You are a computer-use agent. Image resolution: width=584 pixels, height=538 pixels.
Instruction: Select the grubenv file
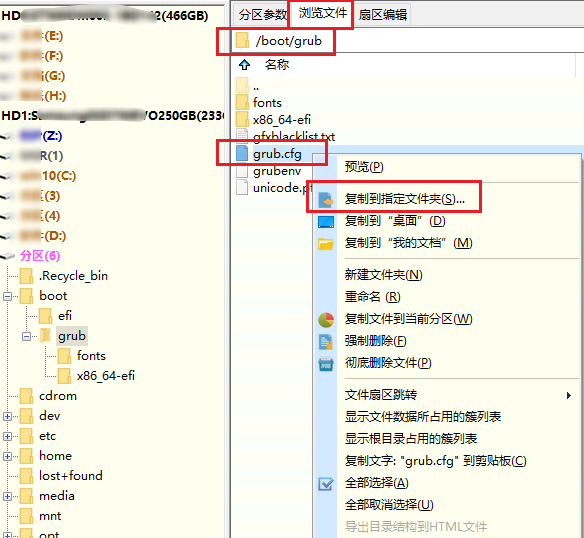277,171
